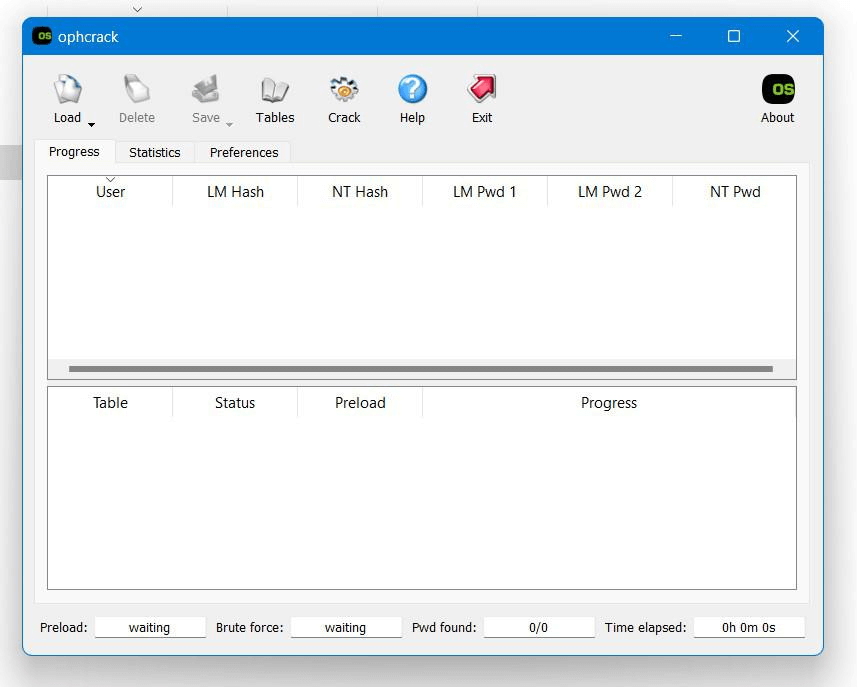Viewport: 857px width, 687px height.
Task: Click the Delete eraser icon
Action: coord(137,90)
